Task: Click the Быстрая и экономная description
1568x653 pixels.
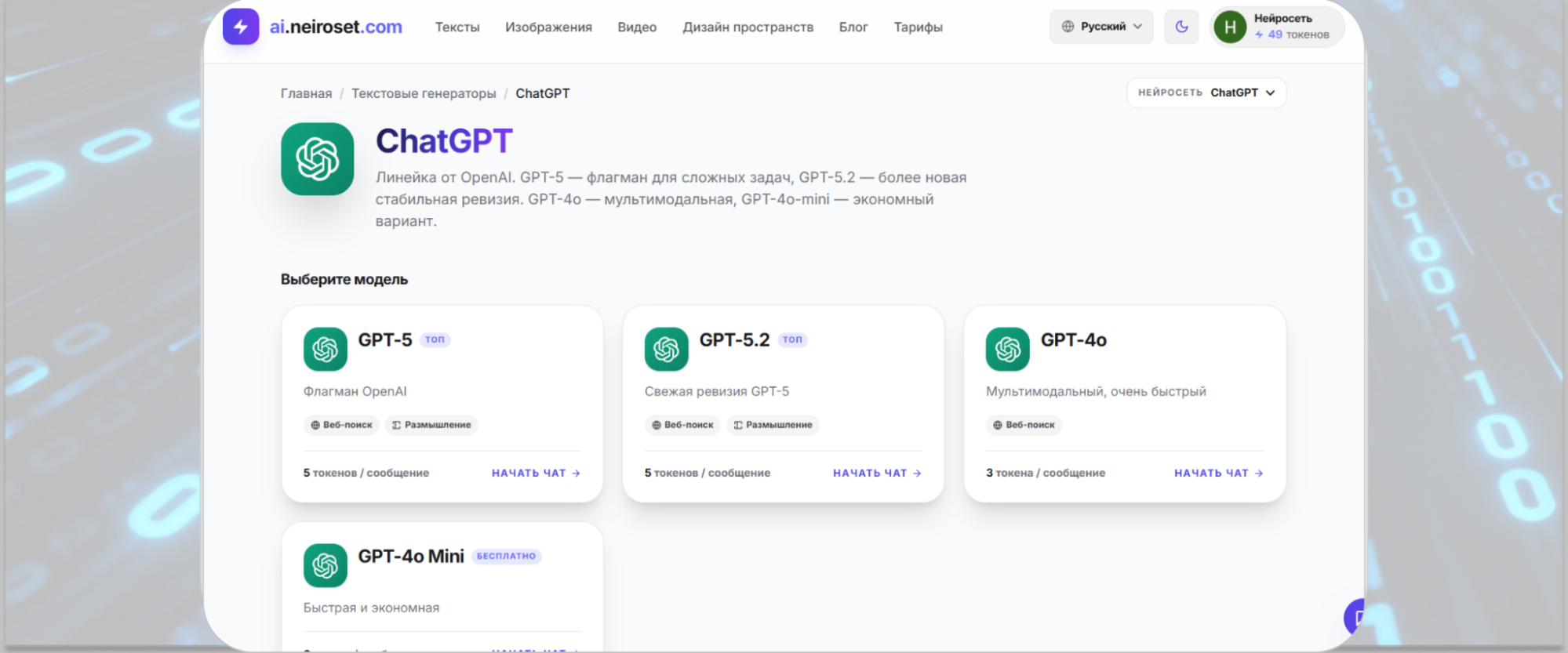Action: (372, 608)
